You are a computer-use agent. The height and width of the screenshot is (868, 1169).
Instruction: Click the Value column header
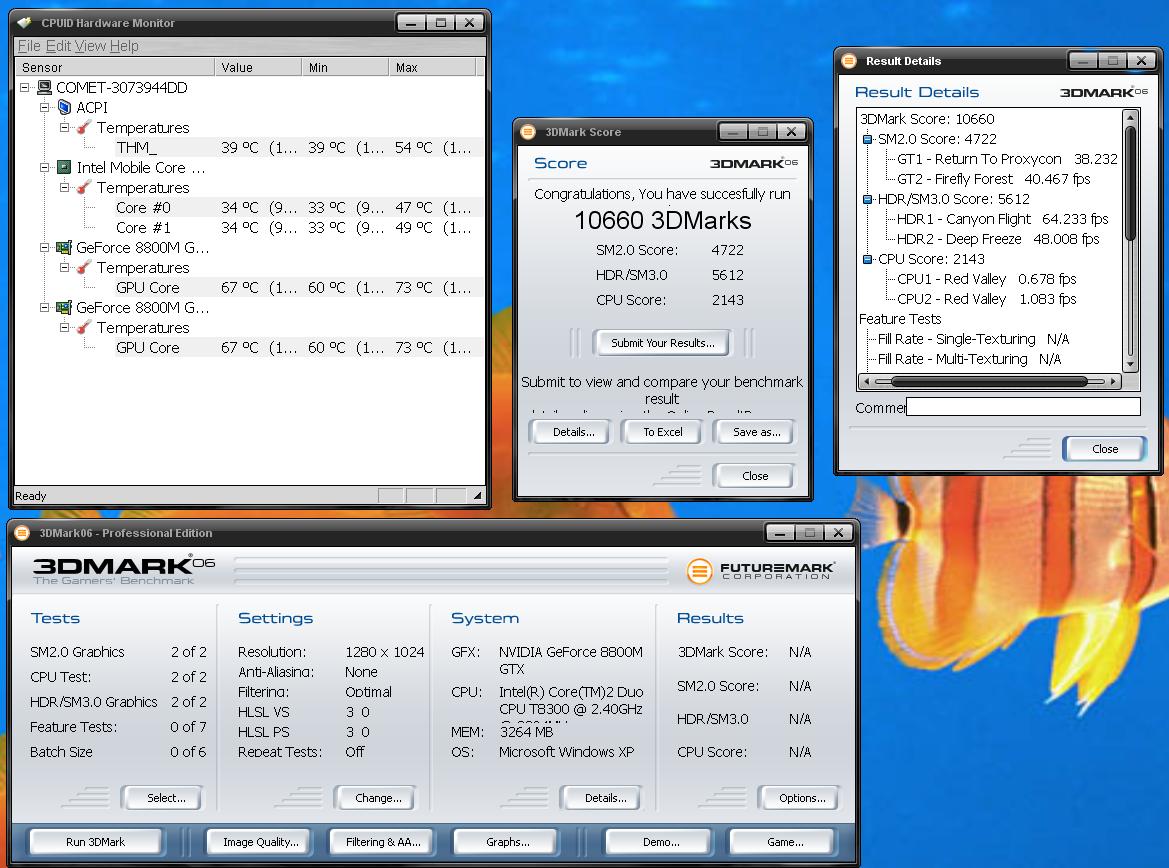click(x=258, y=67)
